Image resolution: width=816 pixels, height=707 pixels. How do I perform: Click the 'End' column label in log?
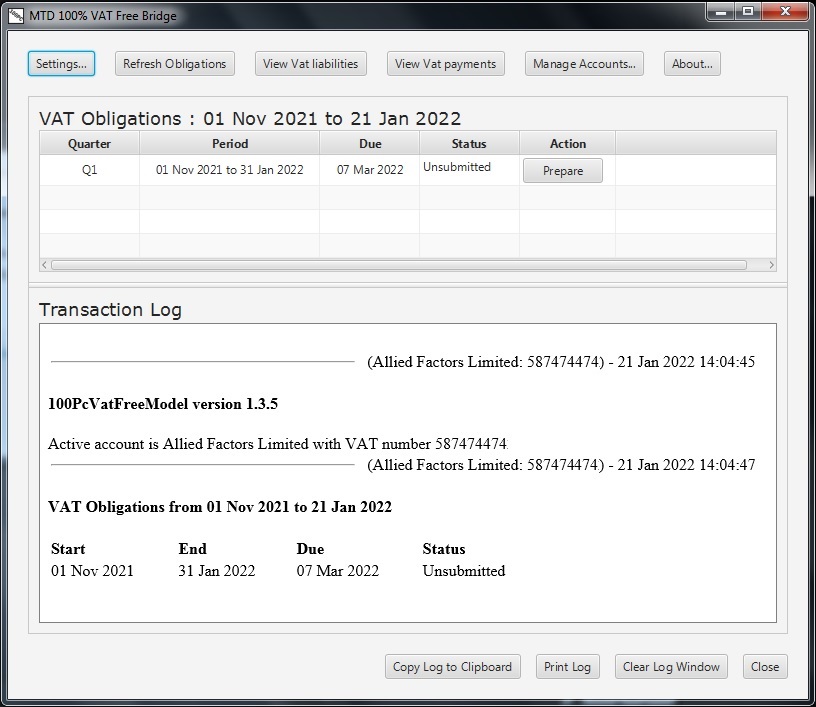(x=193, y=549)
